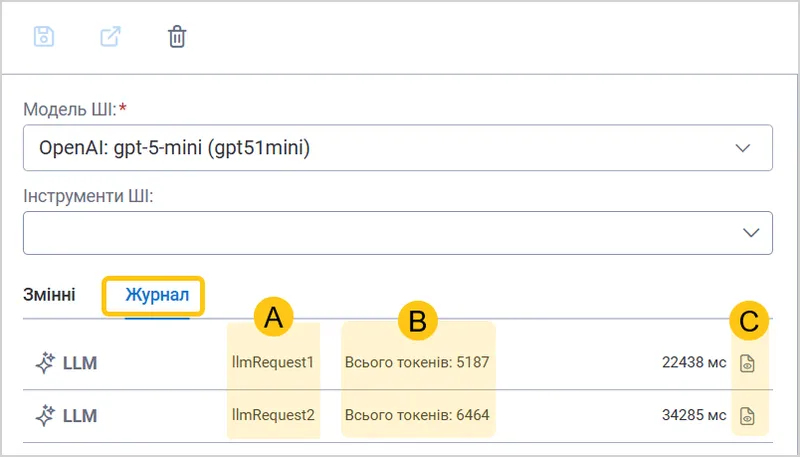Viewport: 800px width, 457px height.
Task: Click the 22438 мс duration value
Action: point(694,363)
